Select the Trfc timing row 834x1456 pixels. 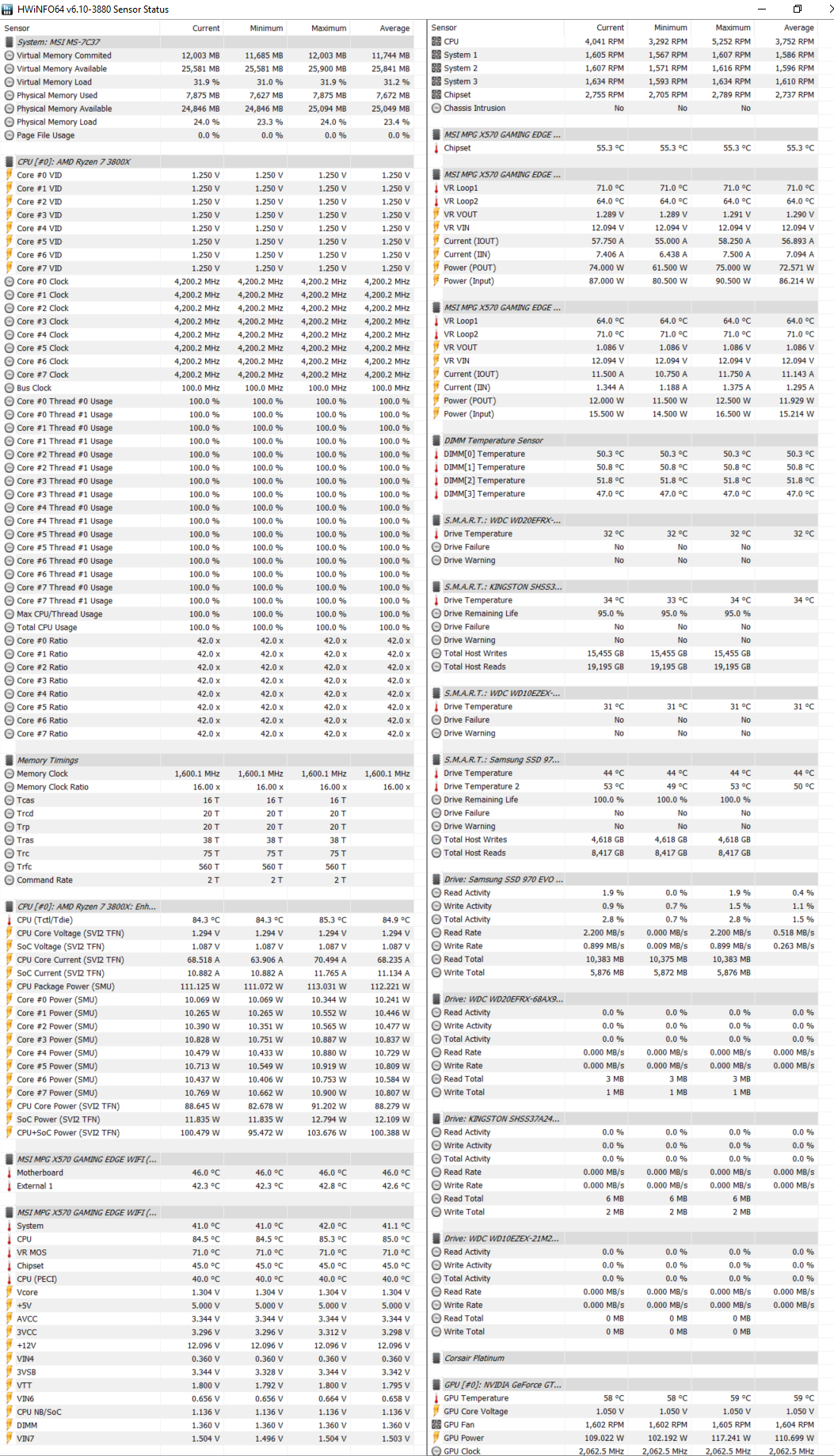[208, 867]
